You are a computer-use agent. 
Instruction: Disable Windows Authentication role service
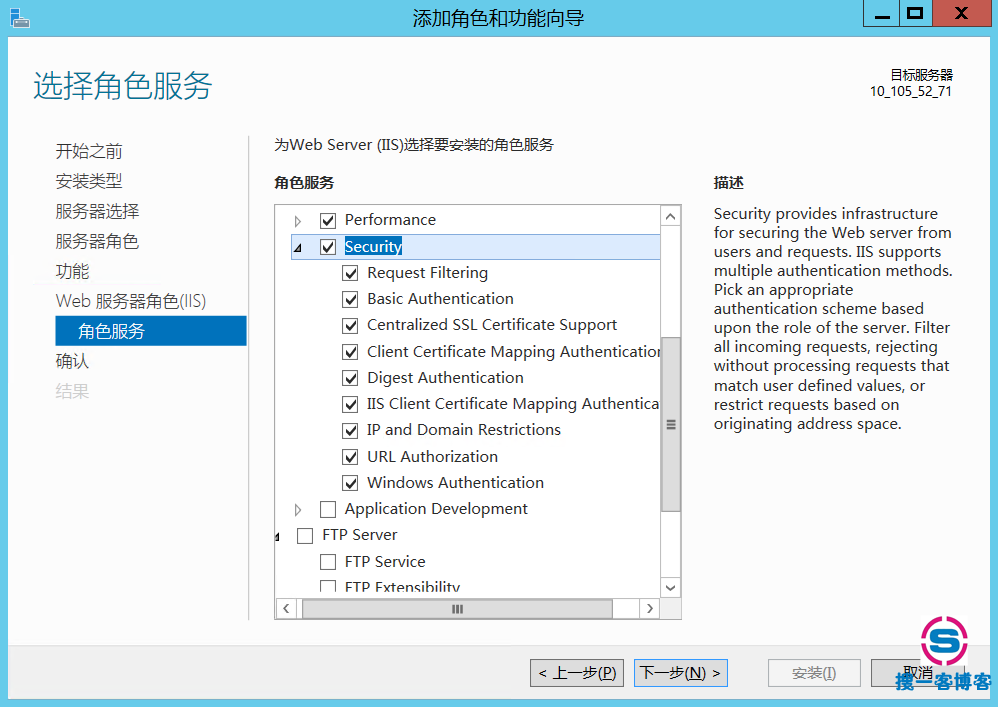[350, 483]
